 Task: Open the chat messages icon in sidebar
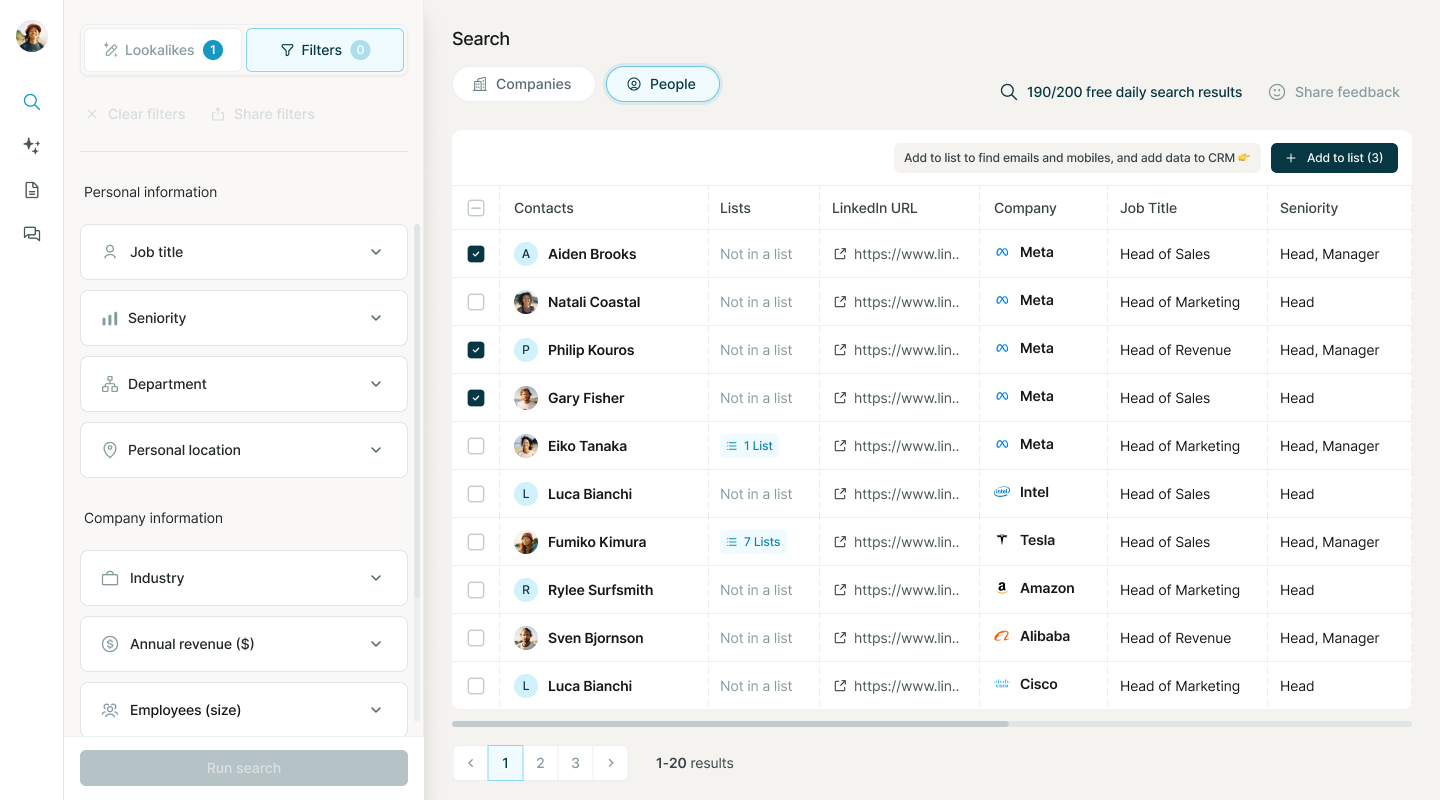(x=32, y=234)
